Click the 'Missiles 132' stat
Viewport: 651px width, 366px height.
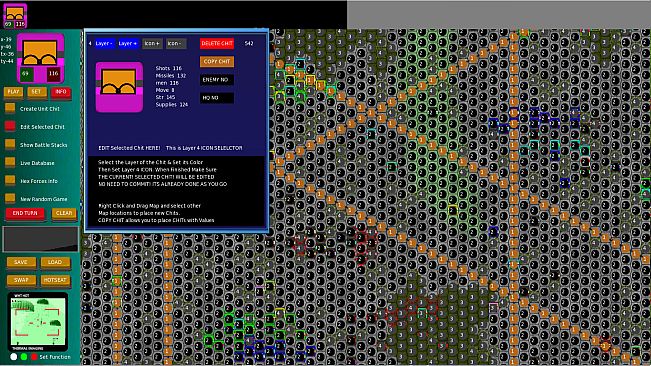(171, 76)
